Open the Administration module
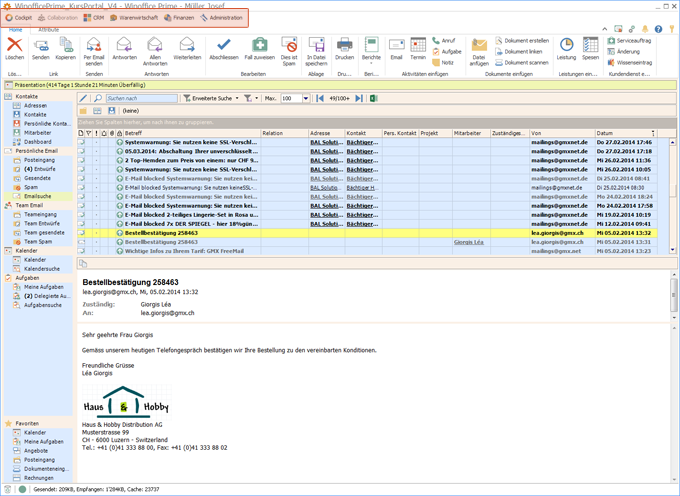 point(222,18)
